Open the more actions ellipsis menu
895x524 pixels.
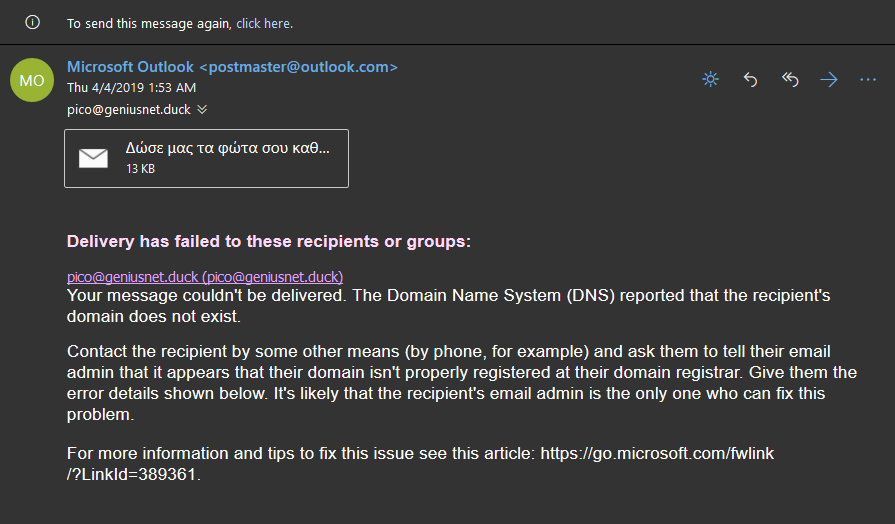868,79
